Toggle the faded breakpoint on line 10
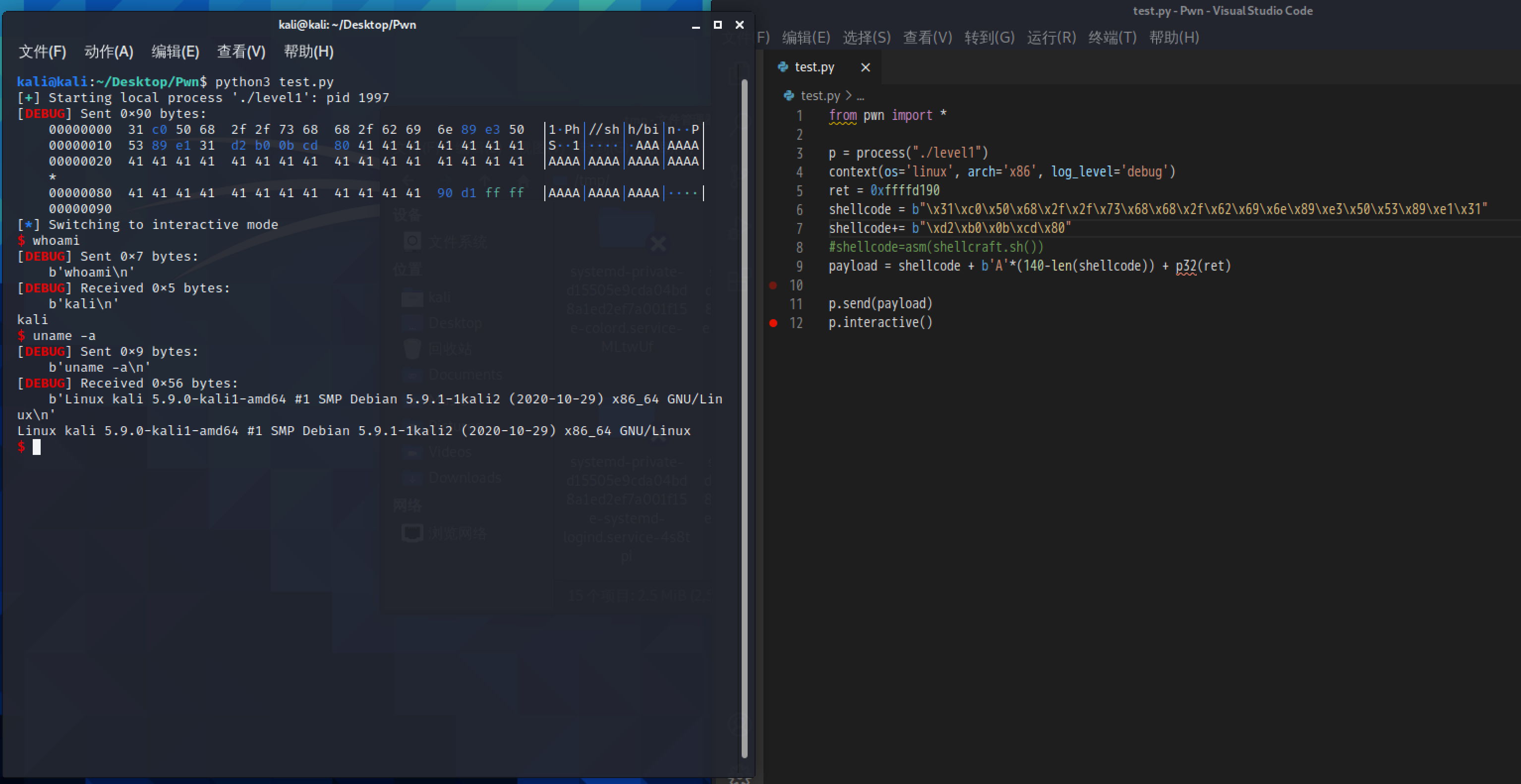Screen dimensions: 1521x784 click(773, 285)
